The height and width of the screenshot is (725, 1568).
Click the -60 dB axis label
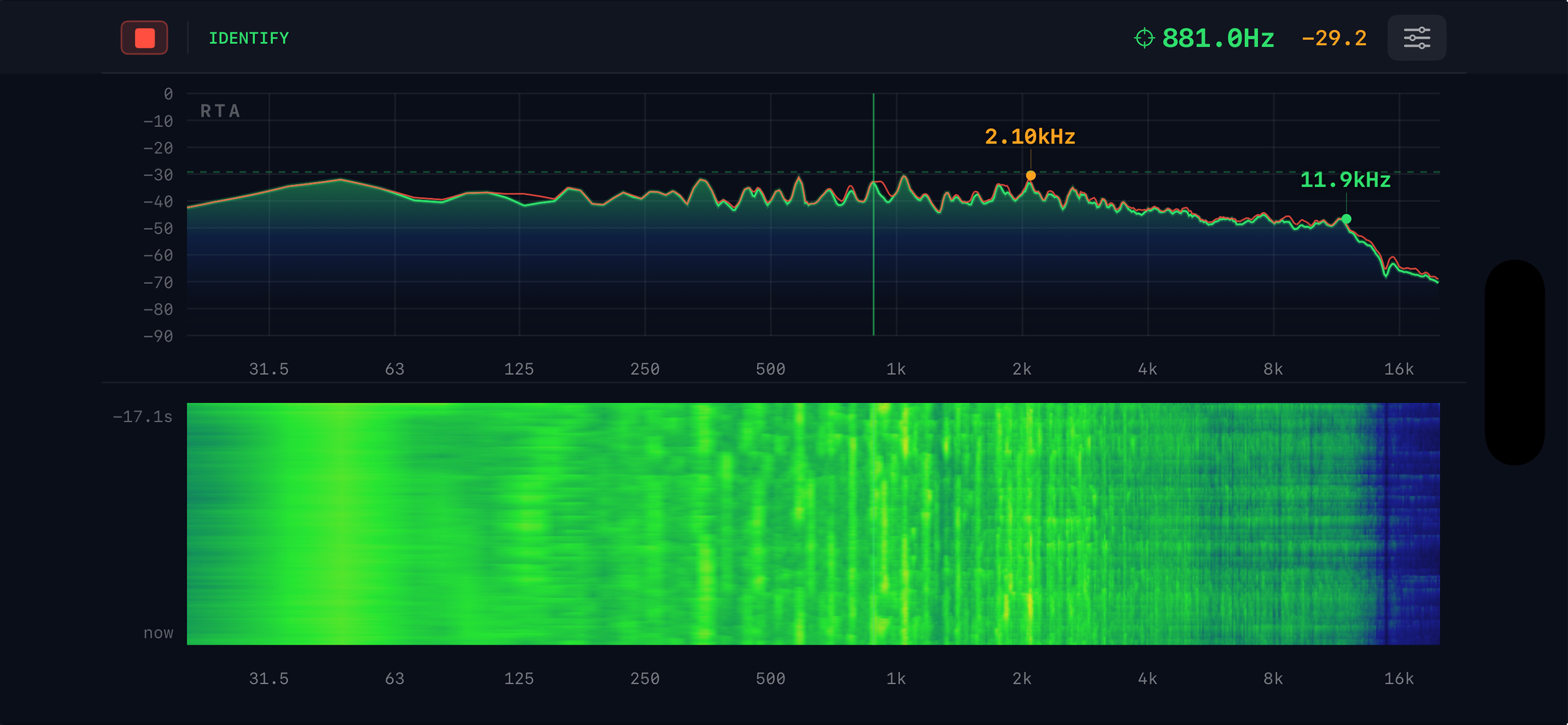coord(158,256)
